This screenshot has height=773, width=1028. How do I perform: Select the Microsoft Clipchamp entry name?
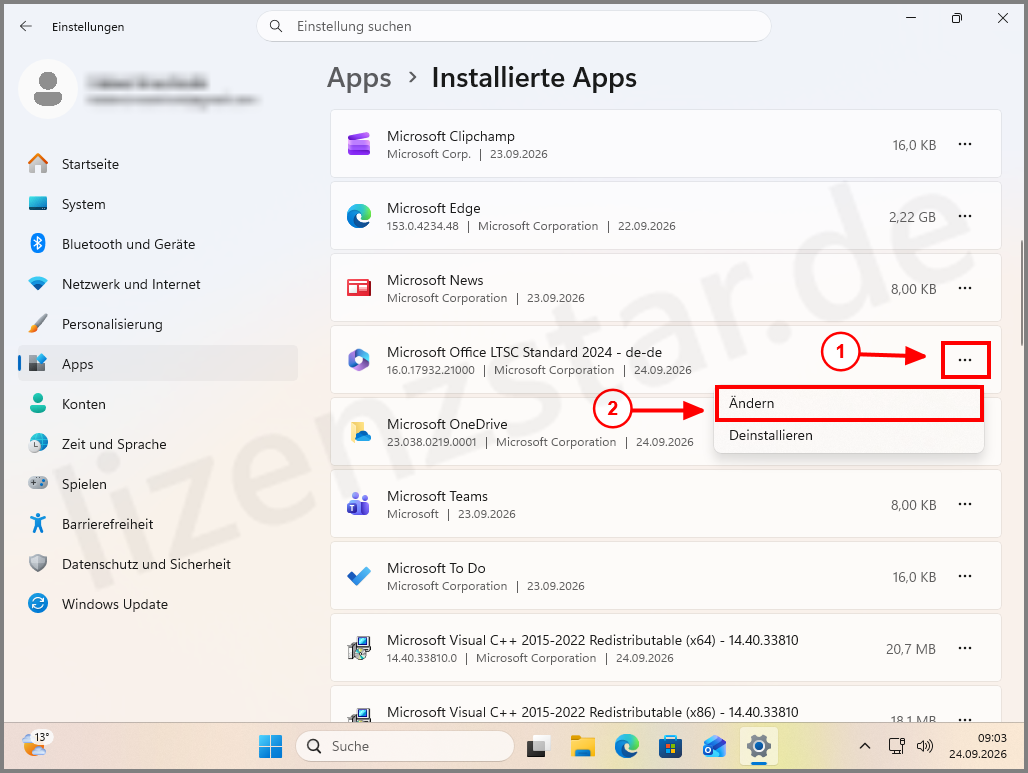pos(450,136)
